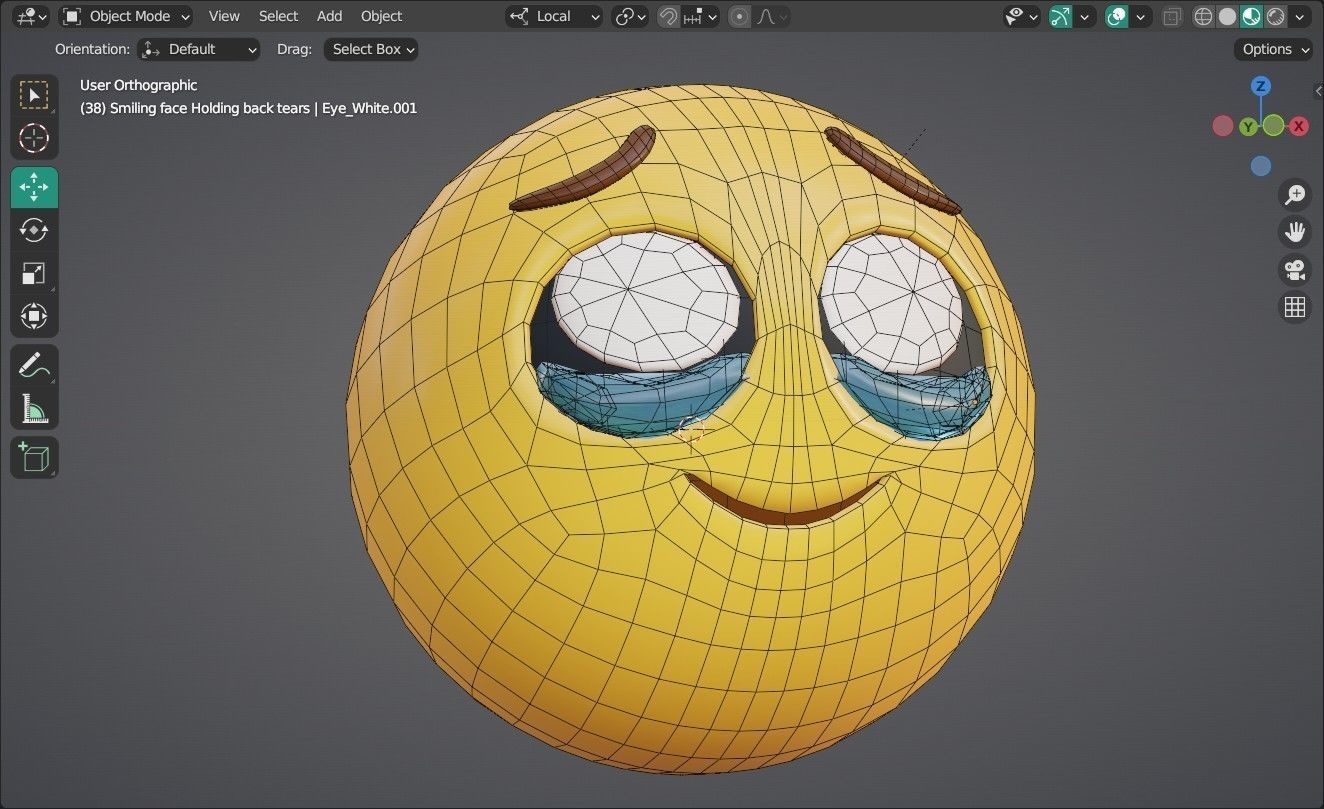Open the proportional falloff dropdown
This screenshot has width=1324, height=809.
click(x=771, y=16)
